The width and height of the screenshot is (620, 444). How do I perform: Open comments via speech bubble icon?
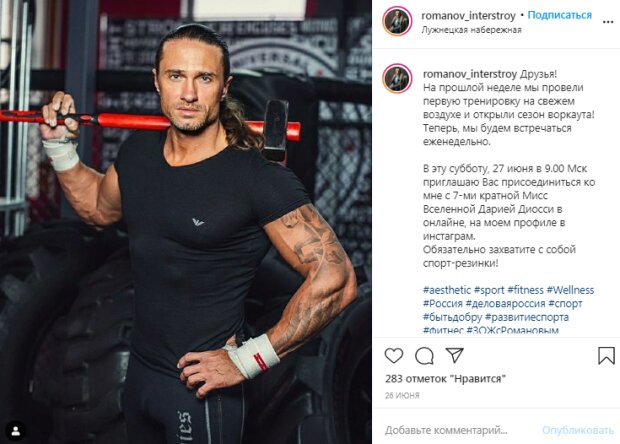point(424,356)
